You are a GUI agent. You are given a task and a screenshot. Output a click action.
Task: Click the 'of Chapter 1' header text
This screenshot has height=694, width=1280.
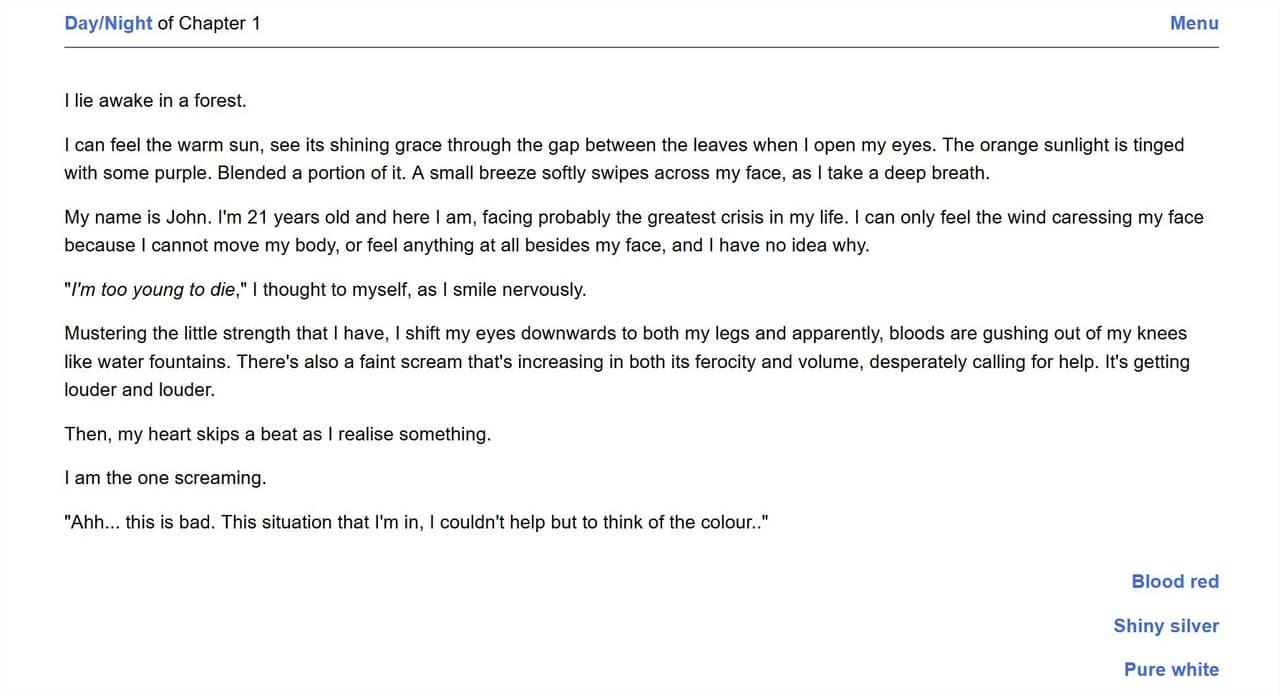click(209, 23)
